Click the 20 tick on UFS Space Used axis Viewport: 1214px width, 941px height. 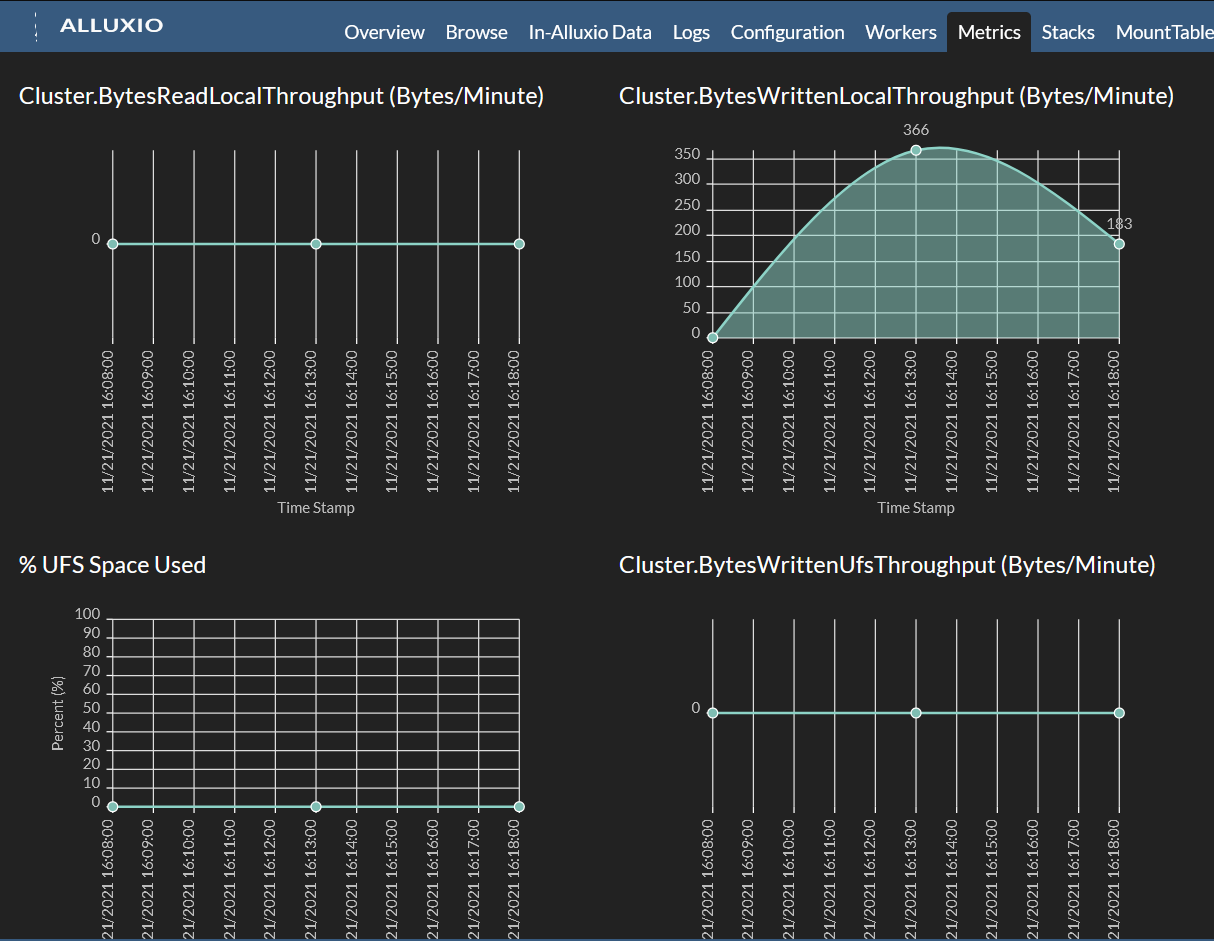[92, 764]
